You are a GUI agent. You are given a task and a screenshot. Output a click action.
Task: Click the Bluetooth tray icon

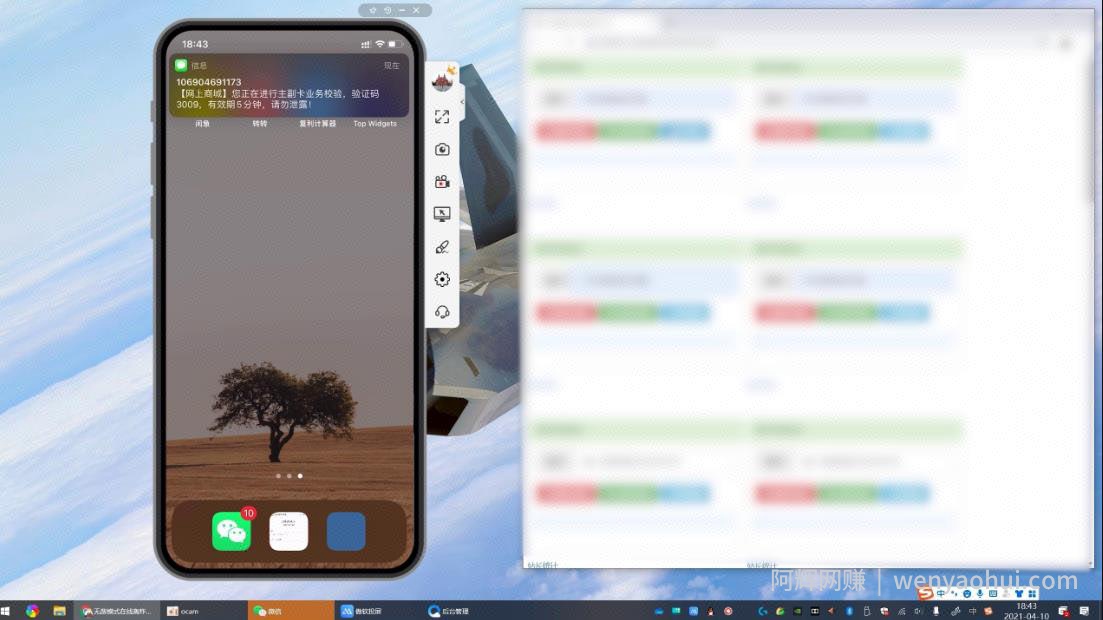pyautogui.click(x=849, y=611)
